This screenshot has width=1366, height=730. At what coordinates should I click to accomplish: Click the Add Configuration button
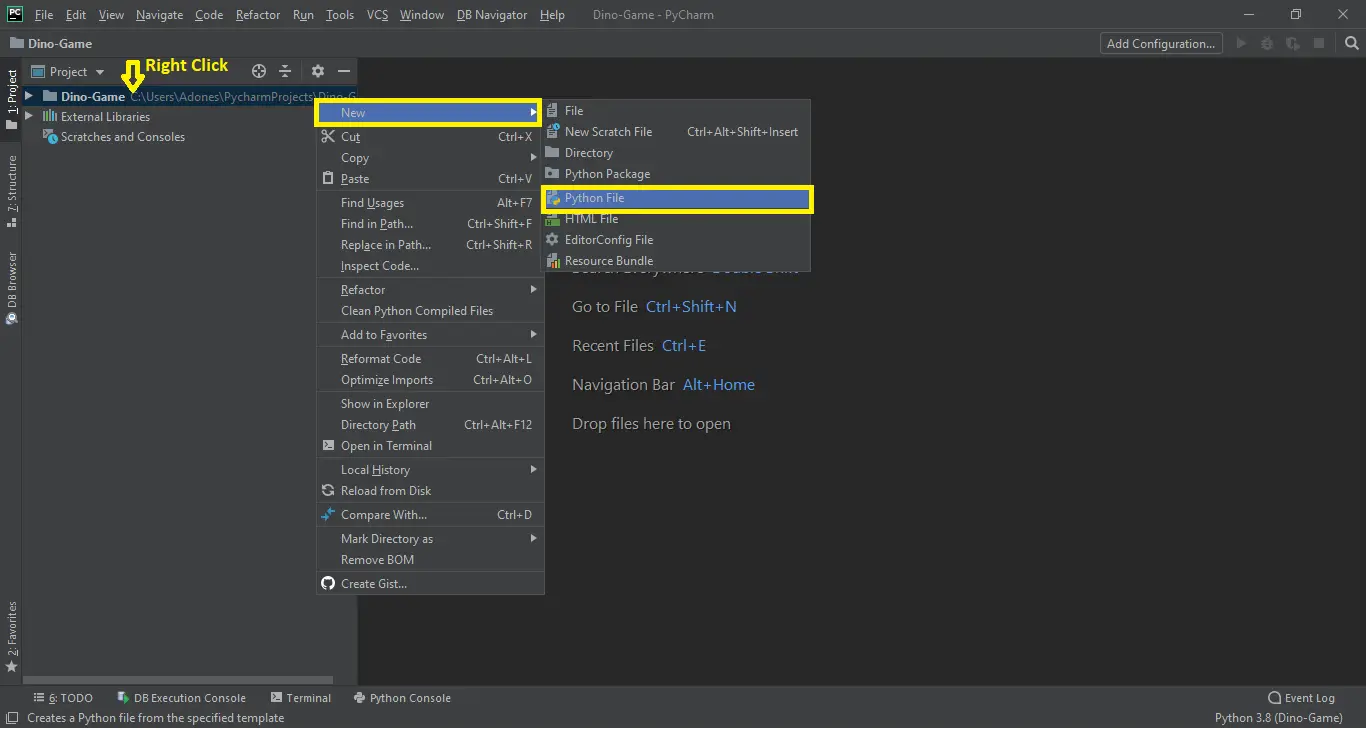[x=1160, y=43]
